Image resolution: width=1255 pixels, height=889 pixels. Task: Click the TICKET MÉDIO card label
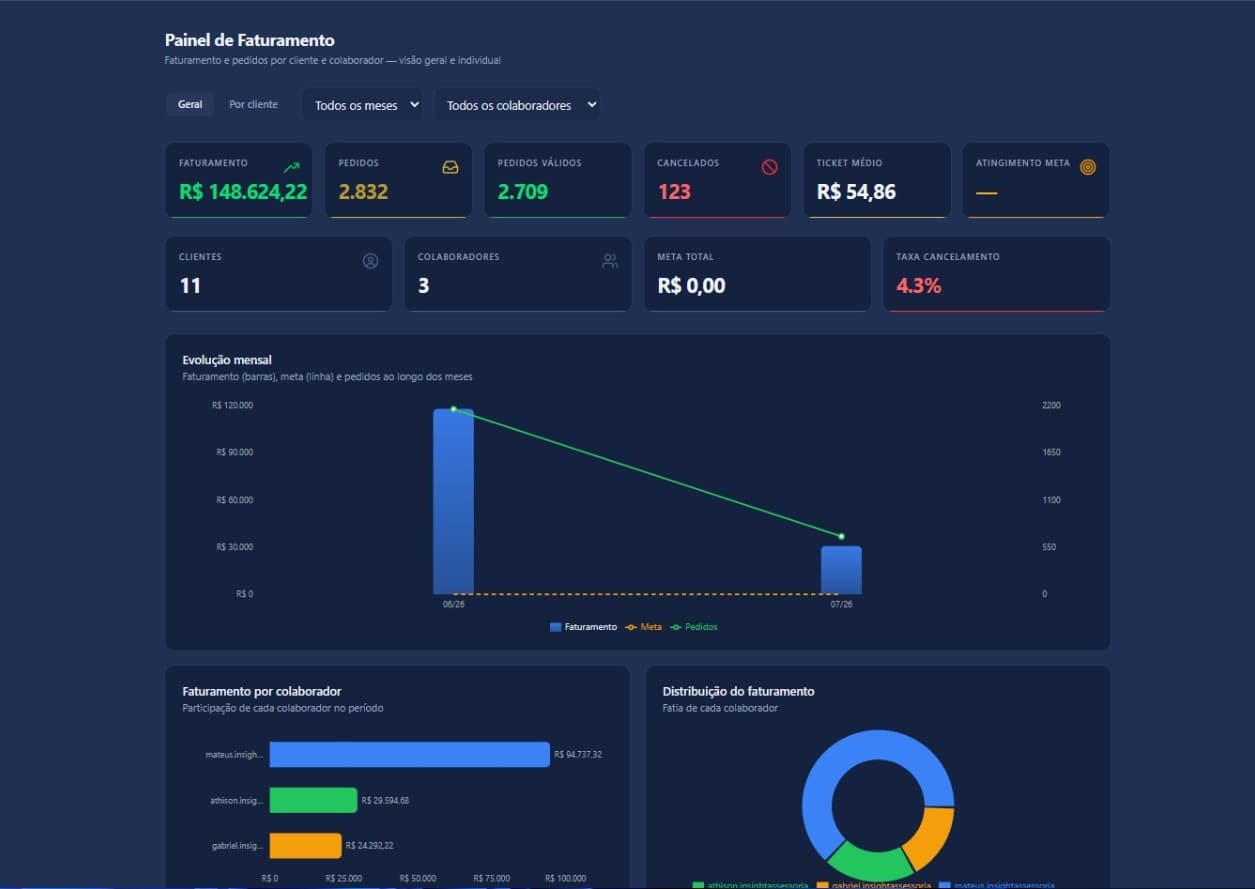[x=849, y=163]
